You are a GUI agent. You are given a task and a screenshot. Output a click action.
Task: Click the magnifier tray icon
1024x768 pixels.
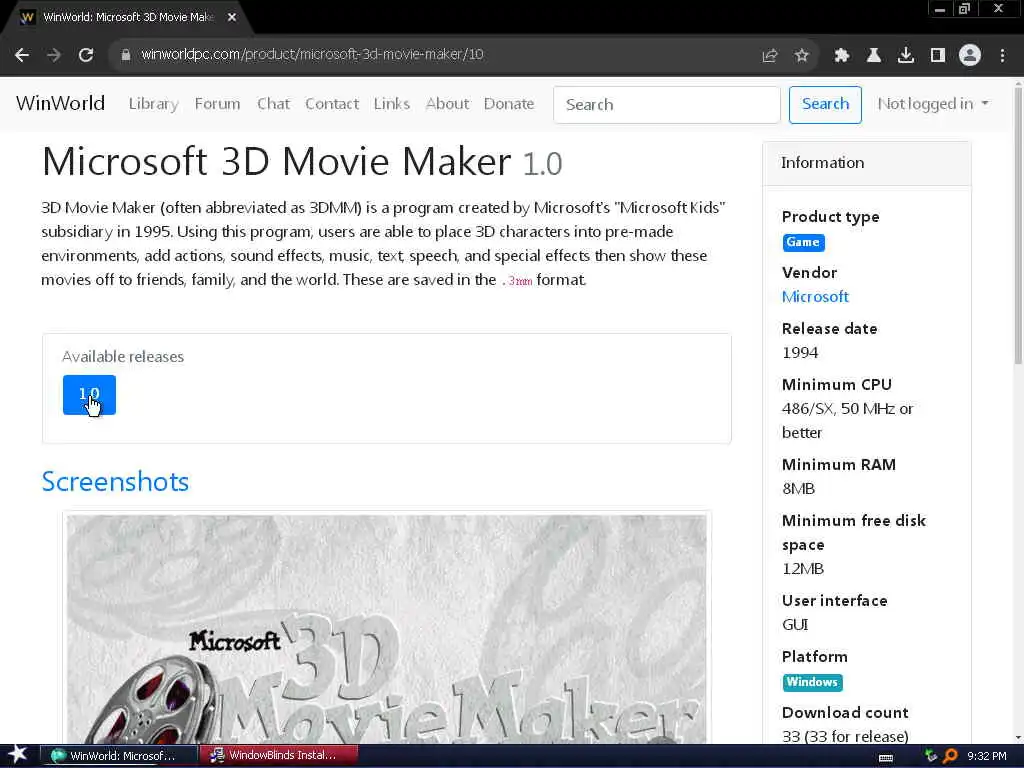[950, 756]
